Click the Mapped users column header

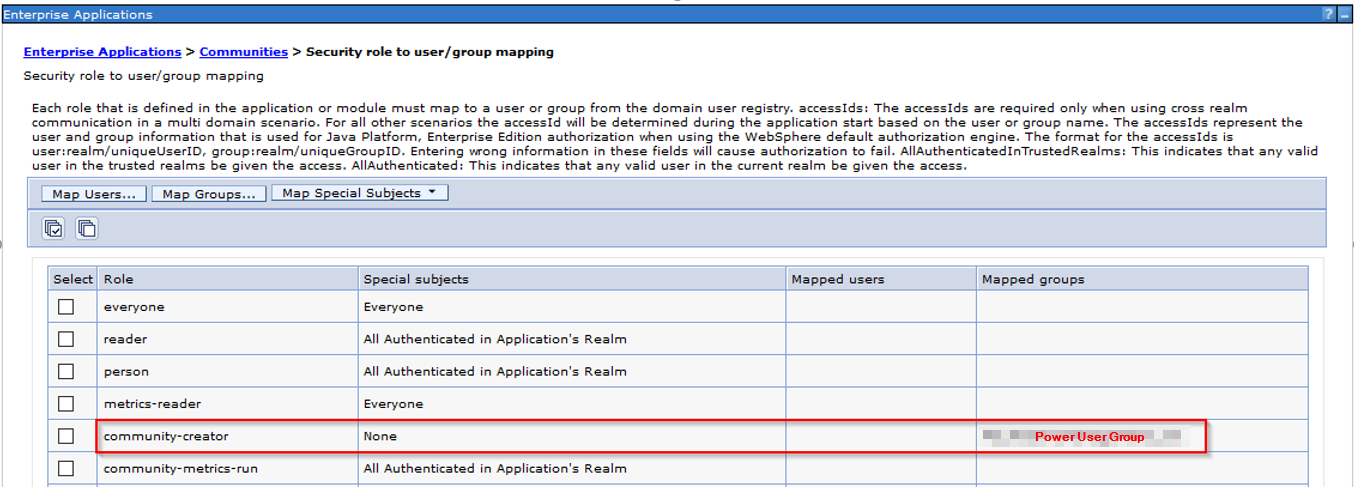pos(837,279)
